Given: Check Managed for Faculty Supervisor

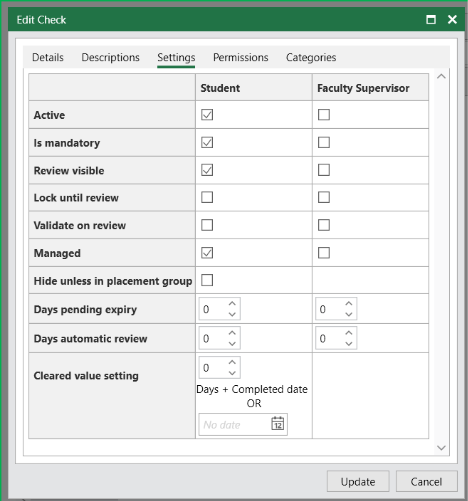Looking at the screenshot, I should point(324,253).
